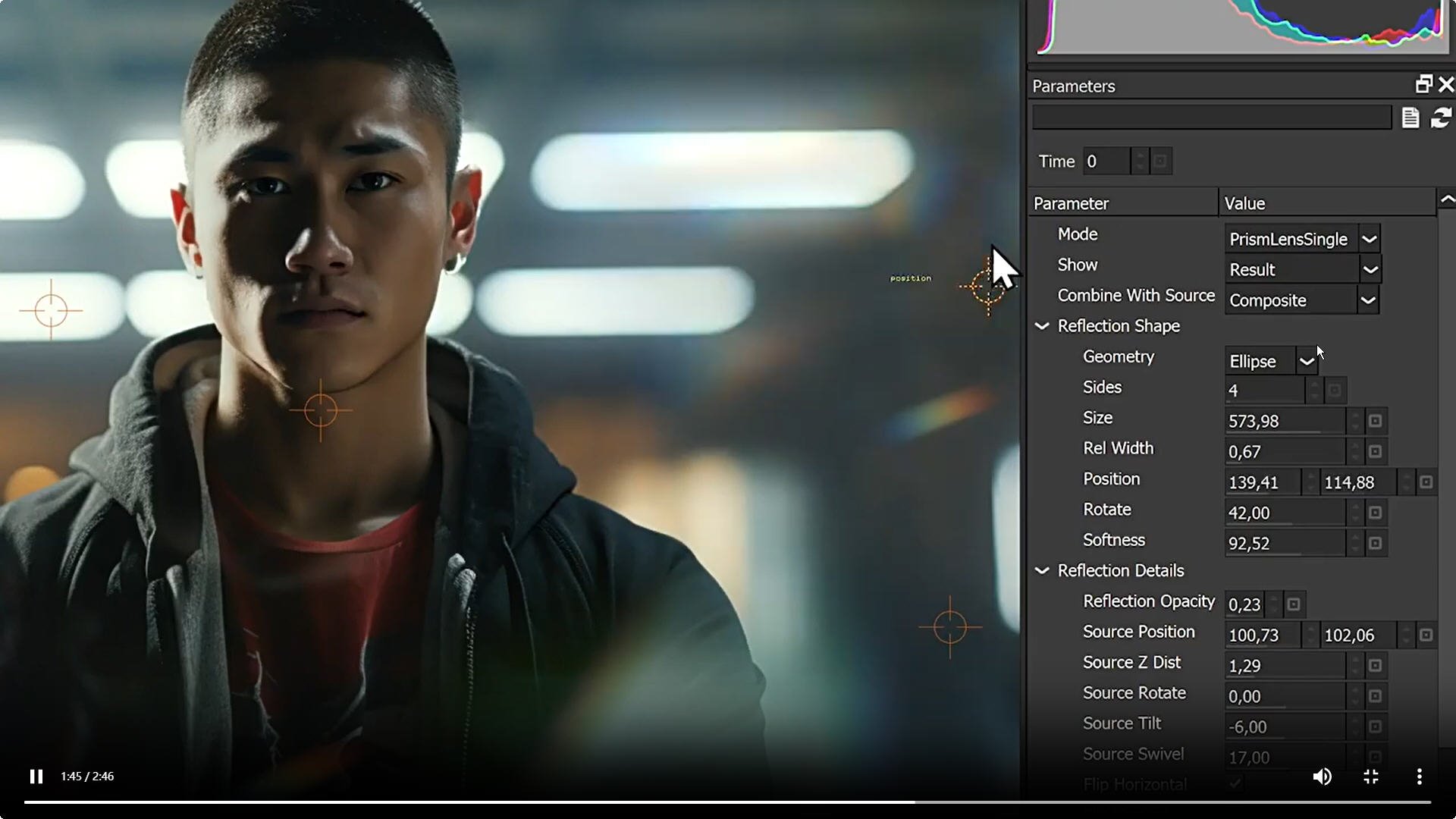
Task: Click the Rotate value 42,00
Action: tap(1285, 513)
